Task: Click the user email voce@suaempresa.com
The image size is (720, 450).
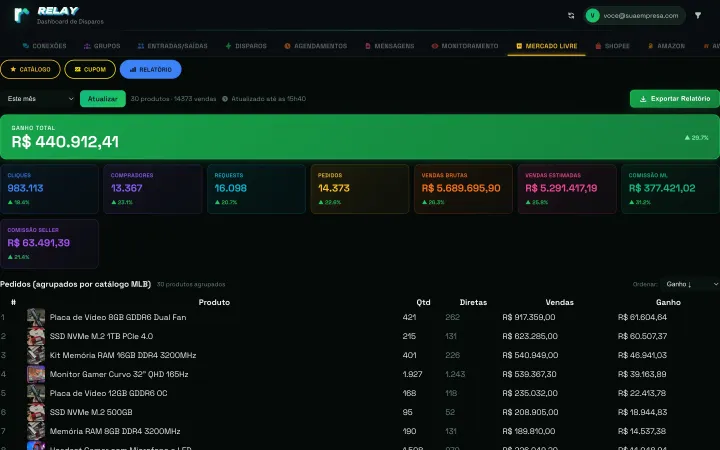Action: point(641,16)
